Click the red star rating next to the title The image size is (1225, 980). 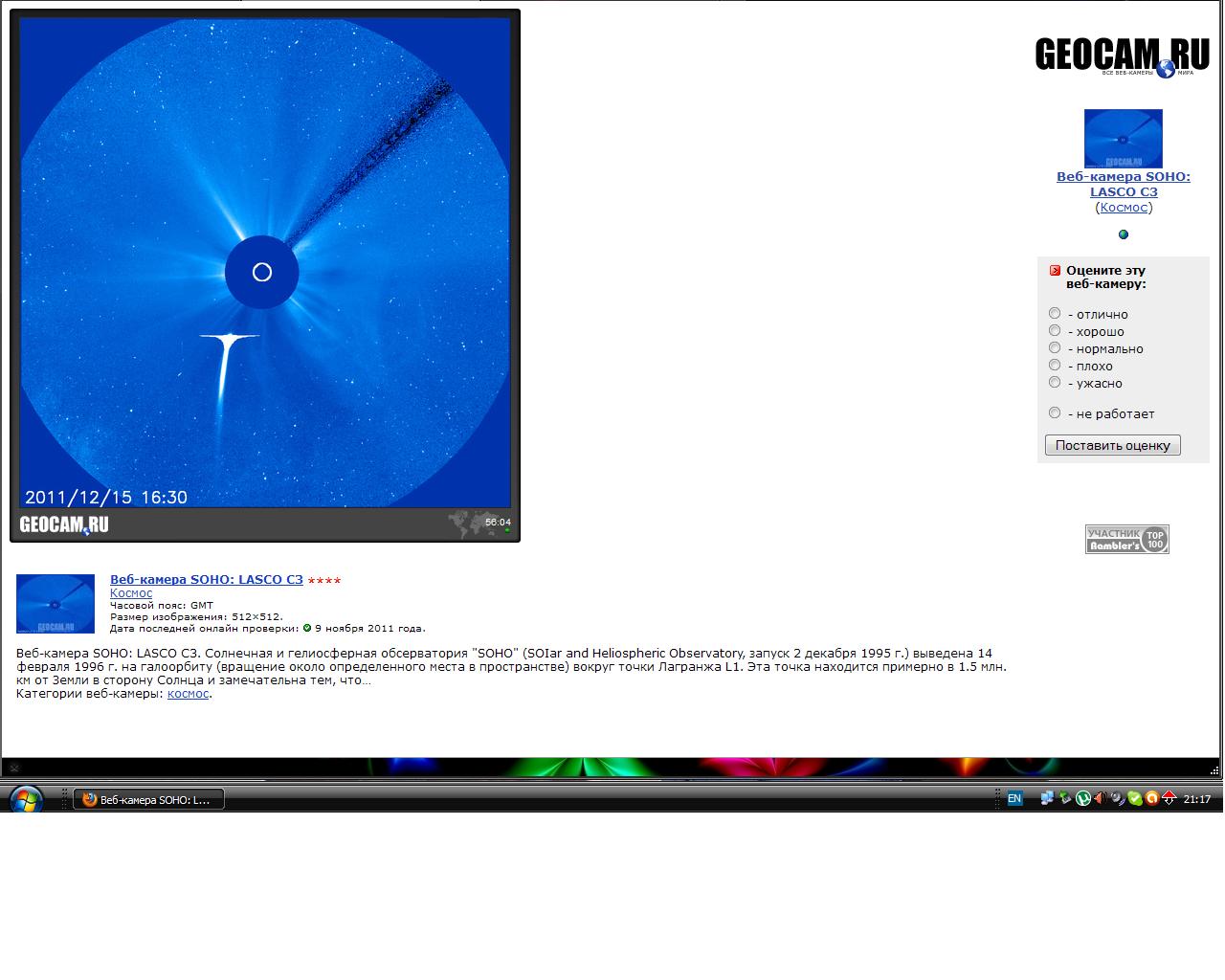[324, 580]
